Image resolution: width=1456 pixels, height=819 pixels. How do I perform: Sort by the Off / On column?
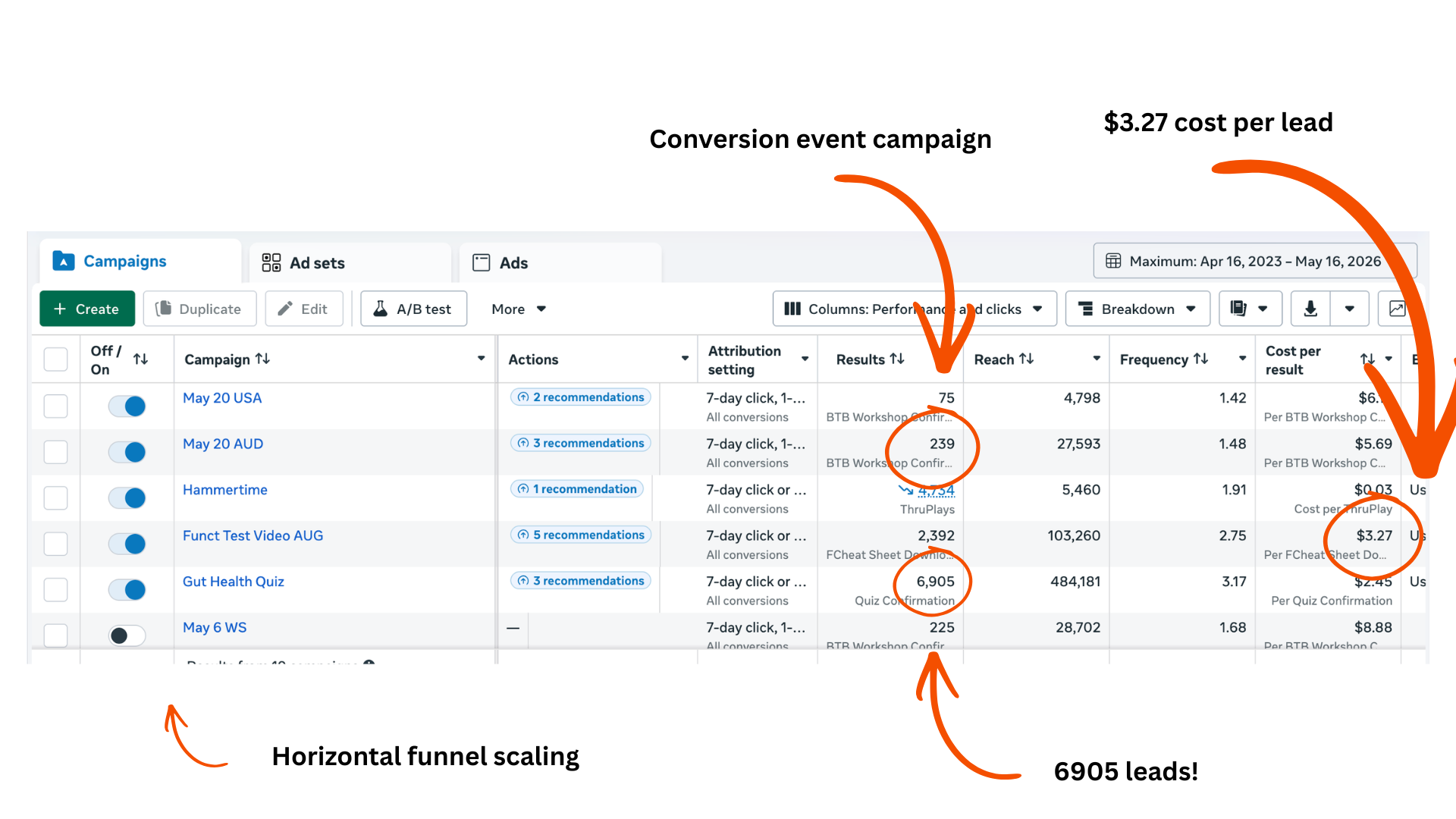click(x=140, y=359)
